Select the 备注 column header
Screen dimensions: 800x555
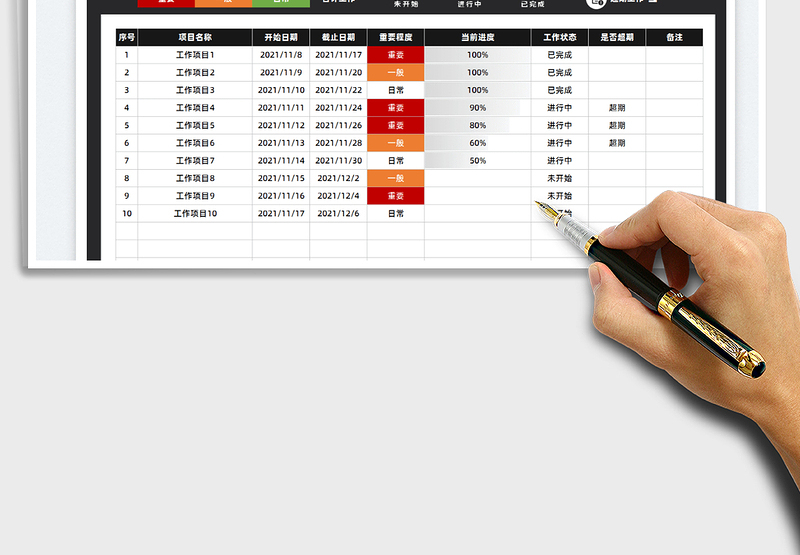(x=674, y=37)
